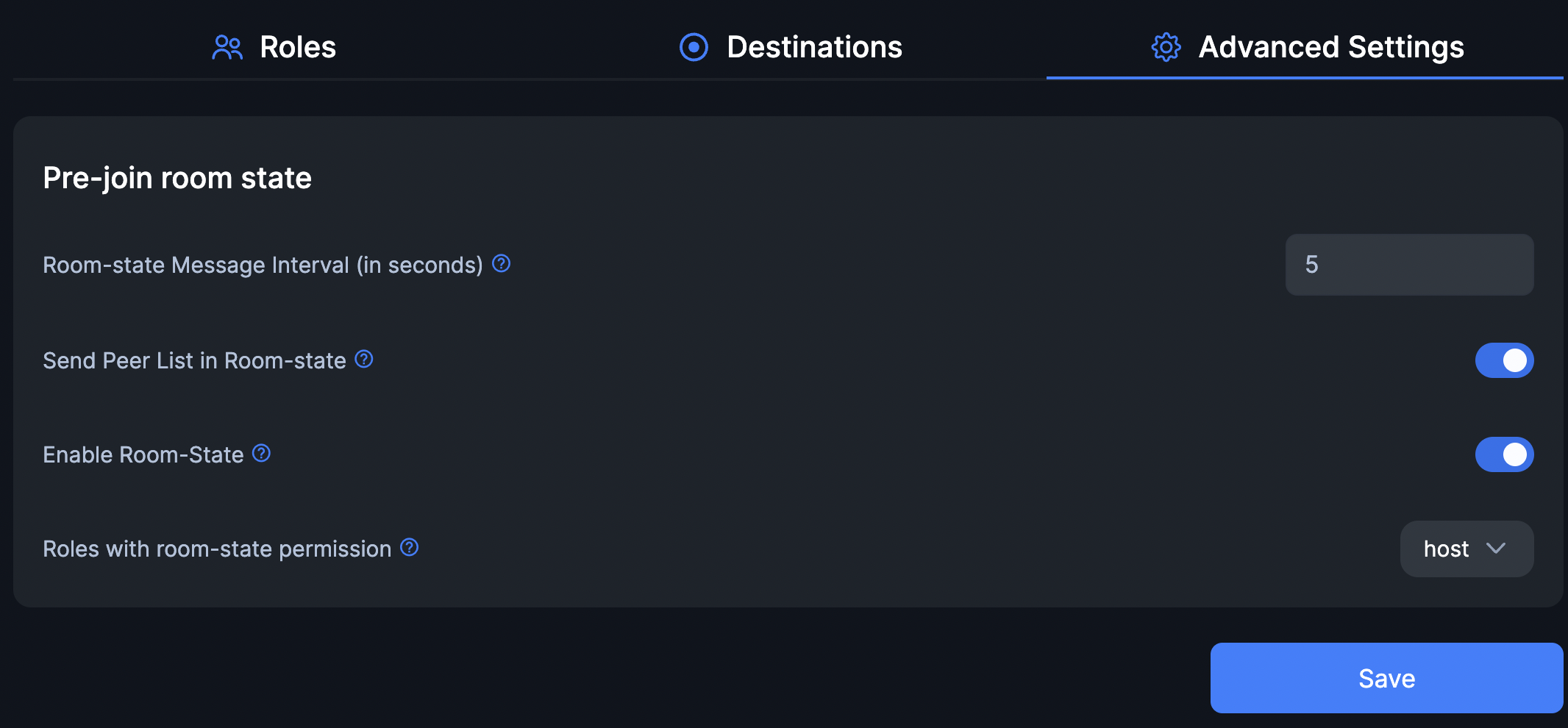This screenshot has width=1568, height=728.
Task: Click the chevron on the host selector
Action: 1497,549
